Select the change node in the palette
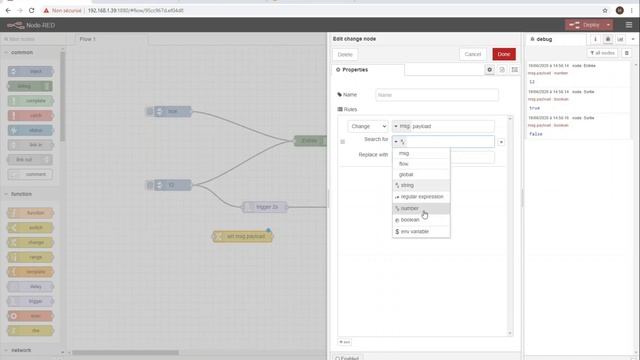This screenshot has height=360, width=640. coord(31,242)
